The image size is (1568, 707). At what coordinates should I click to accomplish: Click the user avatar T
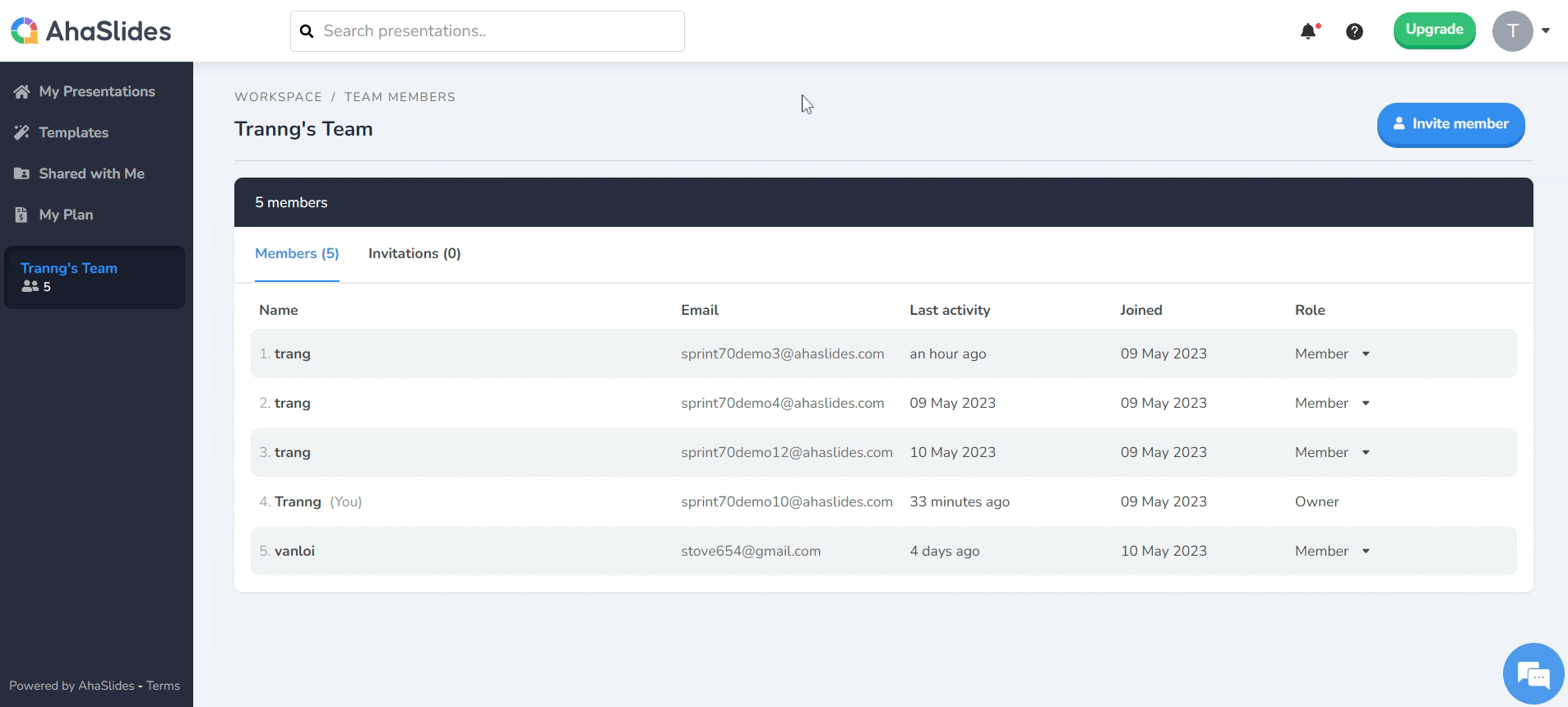[1512, 31]
